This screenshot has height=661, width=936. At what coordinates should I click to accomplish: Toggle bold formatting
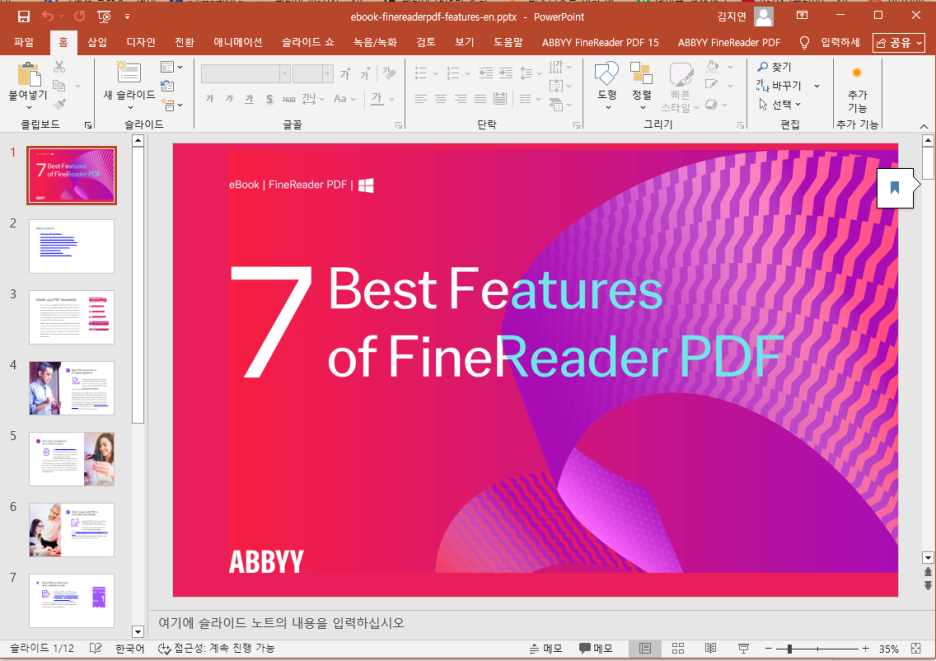point(210,99)
